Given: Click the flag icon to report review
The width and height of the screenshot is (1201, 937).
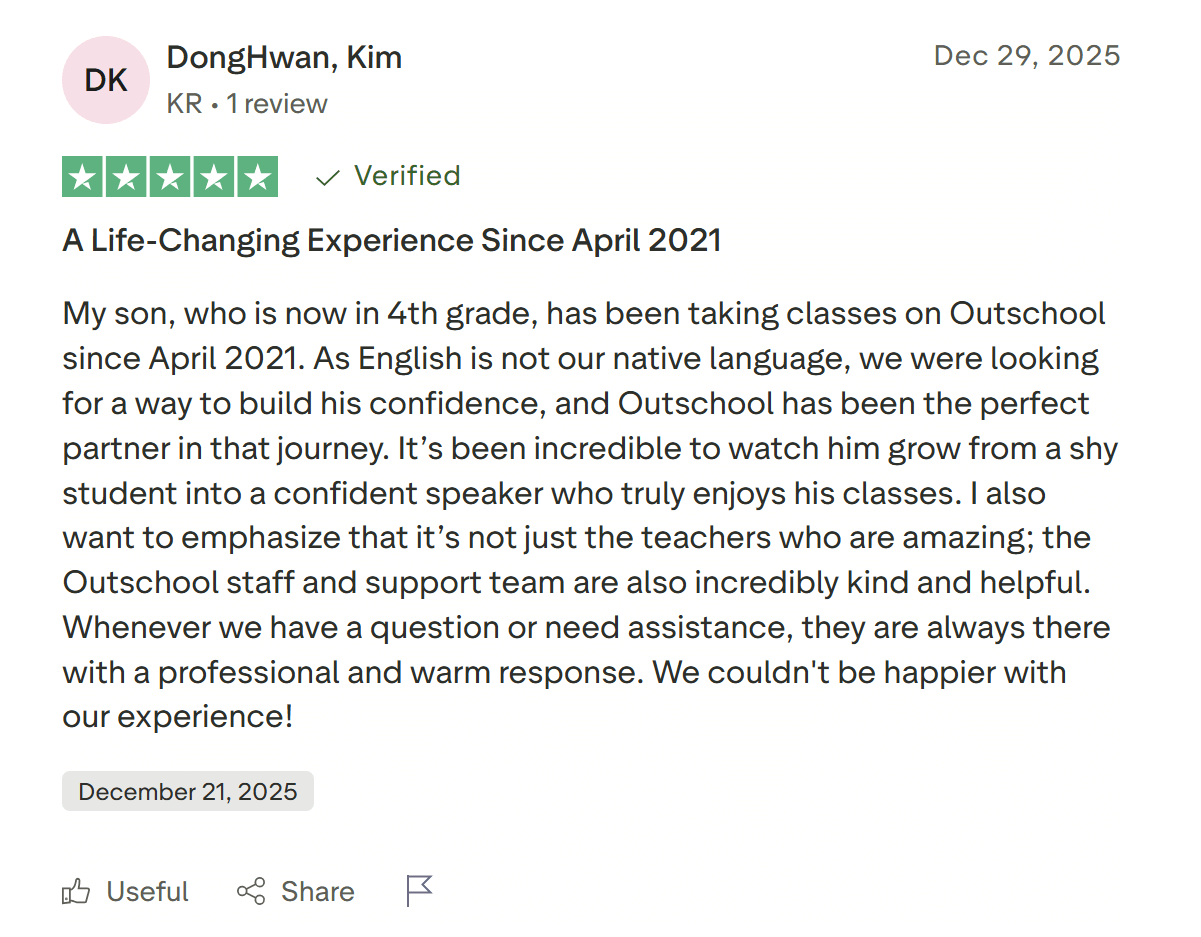Looking at the screenshot, I should point(419,889).
